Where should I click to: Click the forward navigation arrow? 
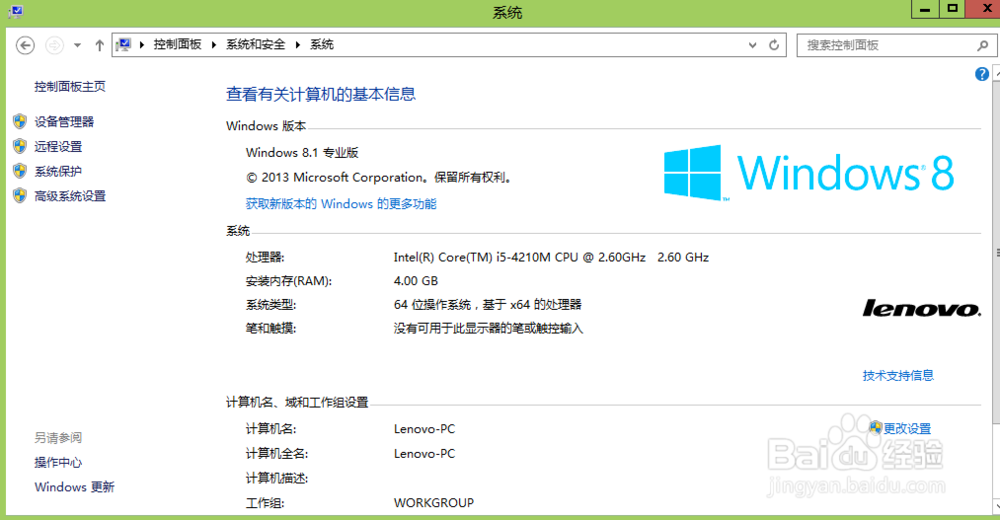[54, 45]
